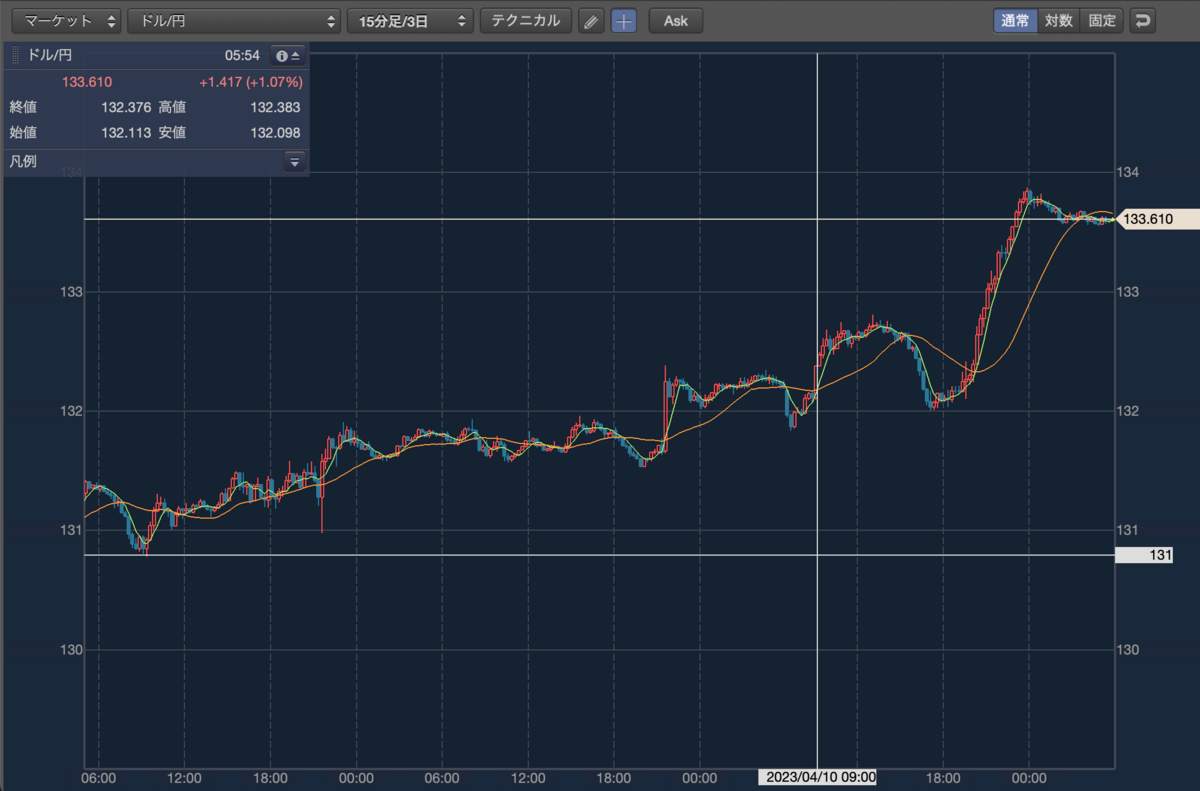Image resolution: width=1200 pixels, height=791 pixels.
Task: Toggle the crosshair cursor tool
Action: tap(624, 21)
